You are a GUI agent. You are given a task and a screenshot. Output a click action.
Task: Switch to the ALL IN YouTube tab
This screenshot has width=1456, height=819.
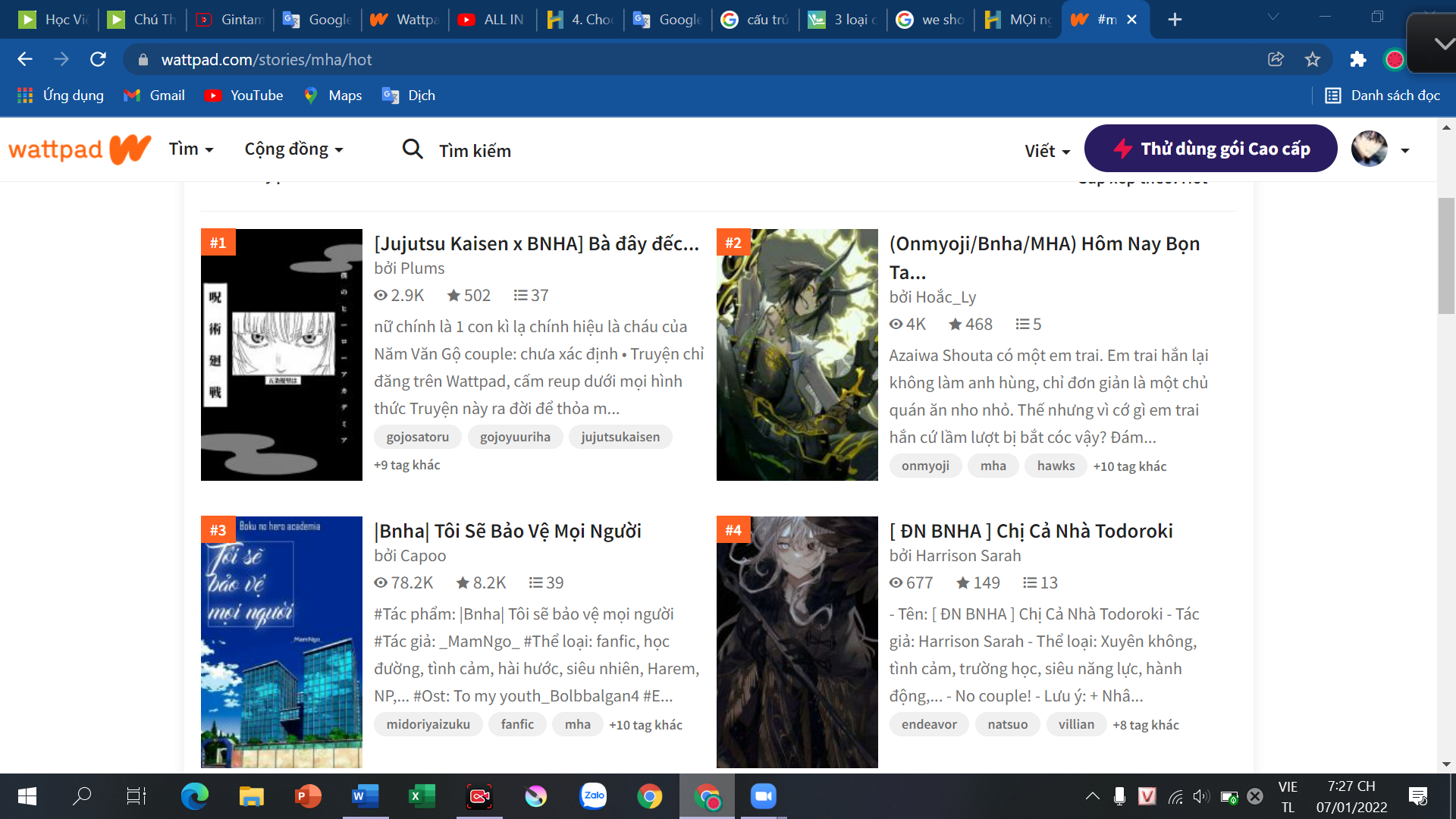coord(493,20)
